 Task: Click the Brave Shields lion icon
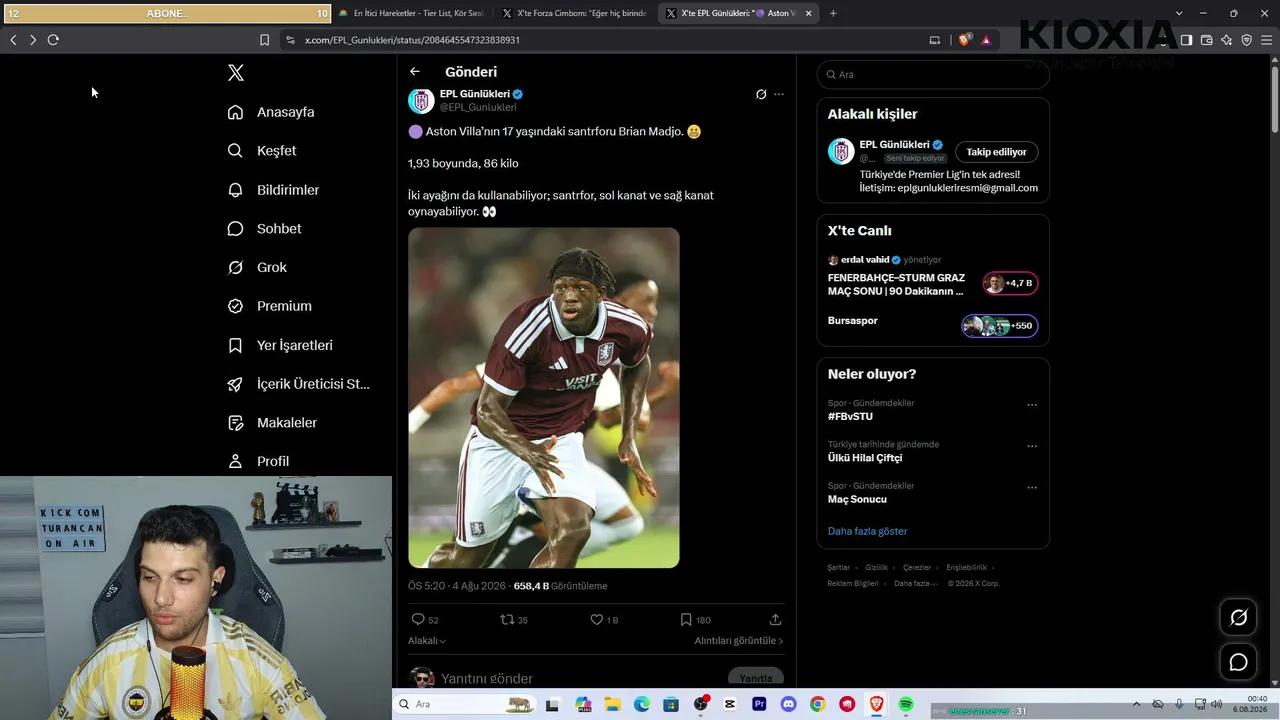pos(964,40)
